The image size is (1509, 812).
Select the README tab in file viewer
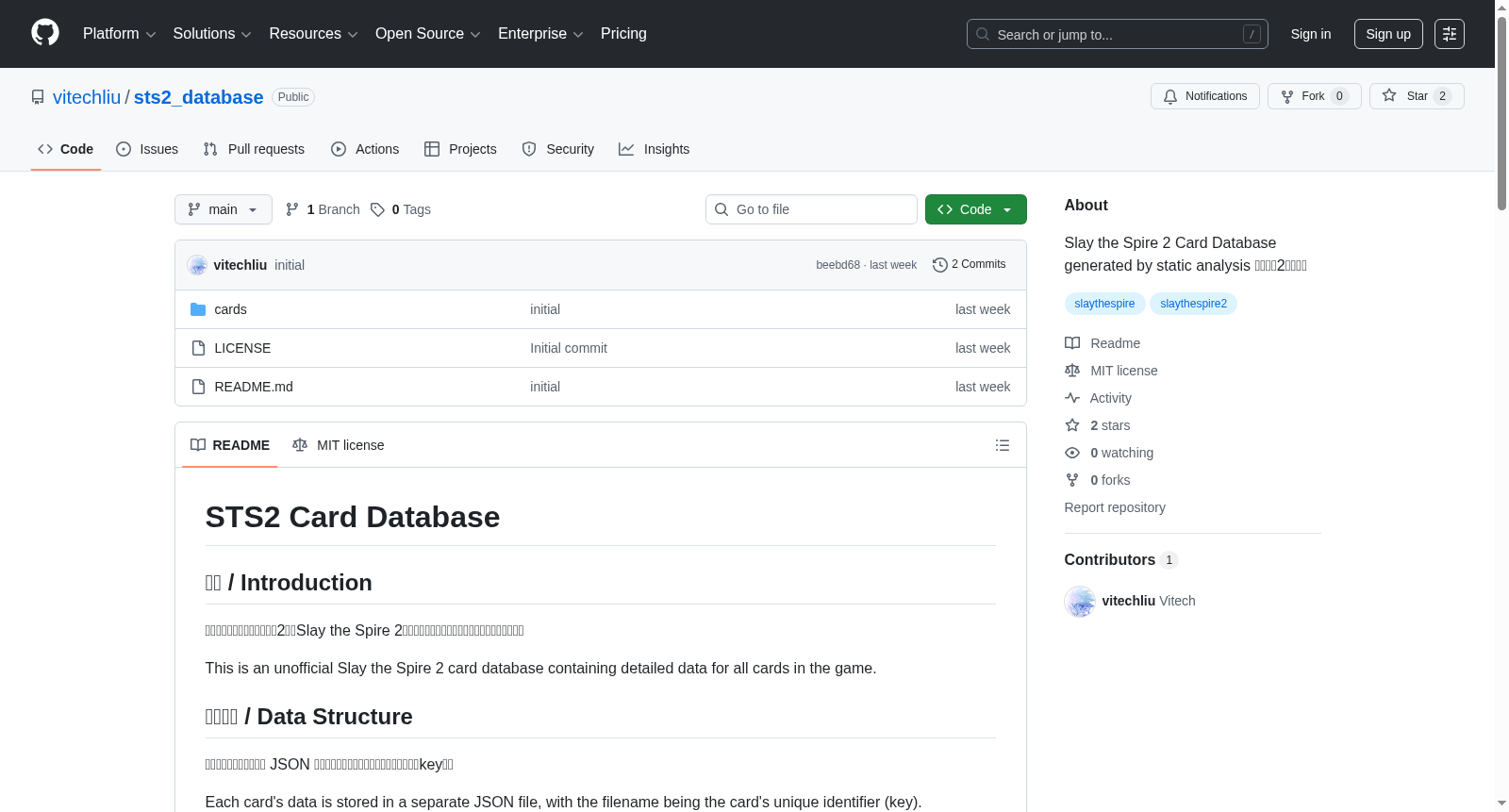click(230, 445)
